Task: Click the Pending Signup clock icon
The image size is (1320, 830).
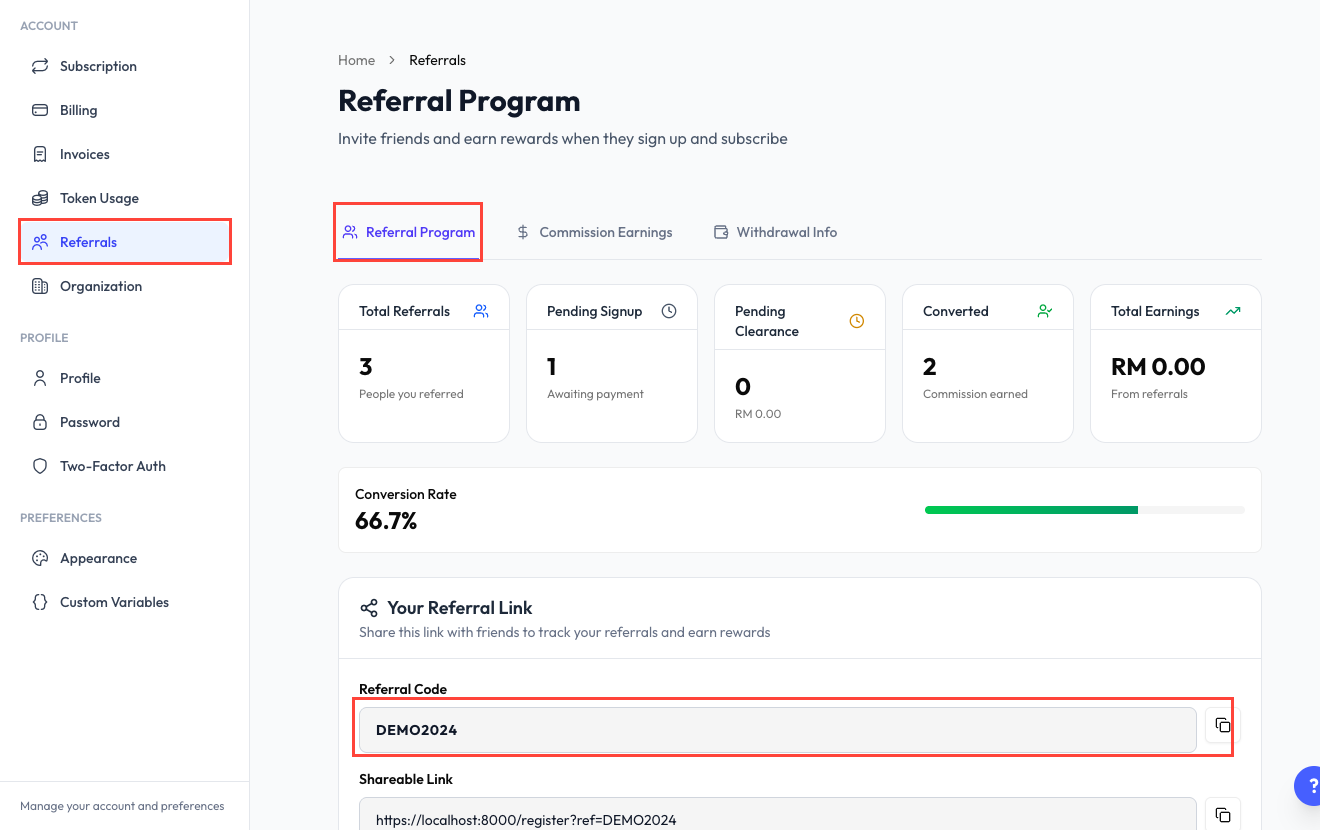Action: pos(669,311)
